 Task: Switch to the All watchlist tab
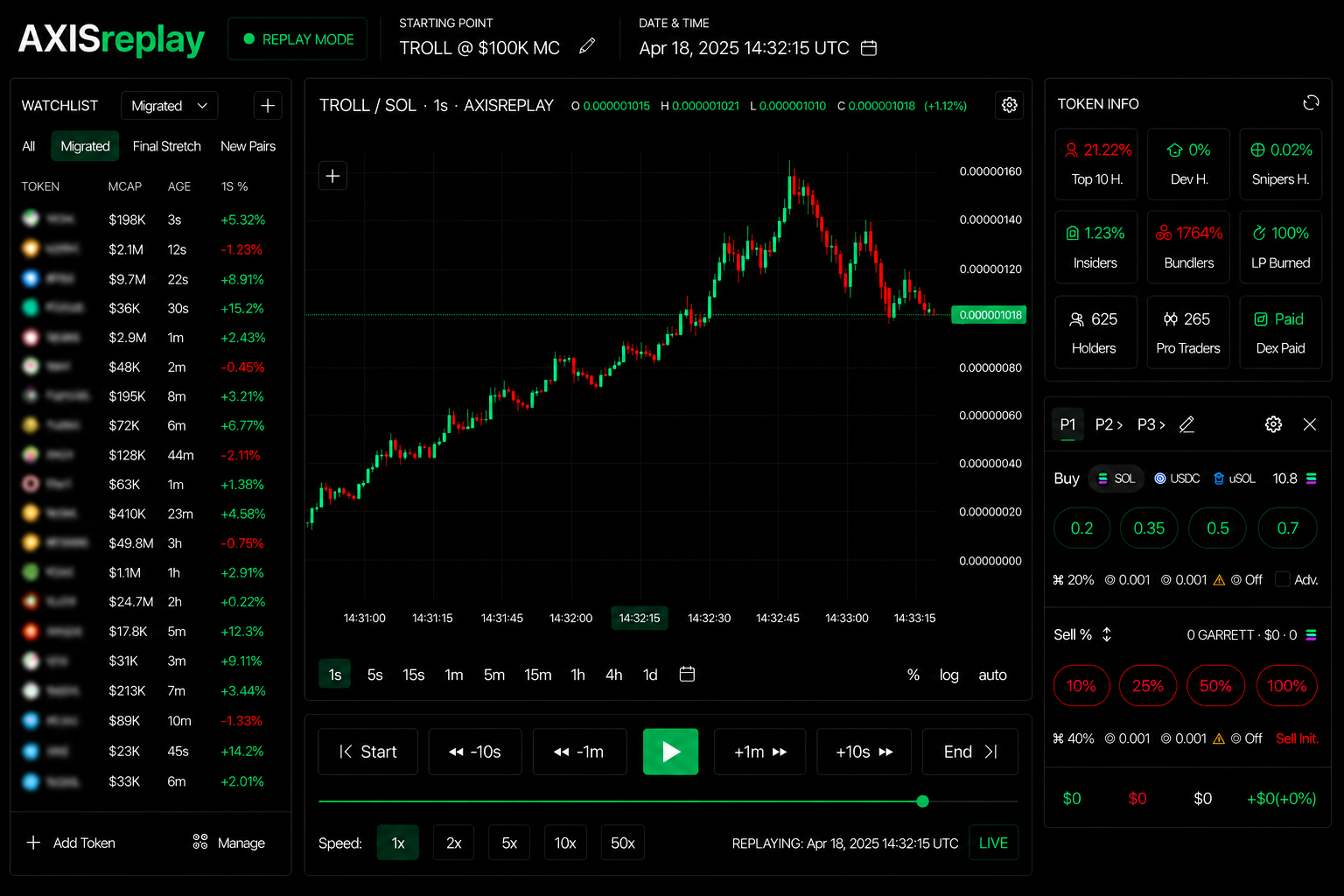pyautogui.click(x=29, y=146)
